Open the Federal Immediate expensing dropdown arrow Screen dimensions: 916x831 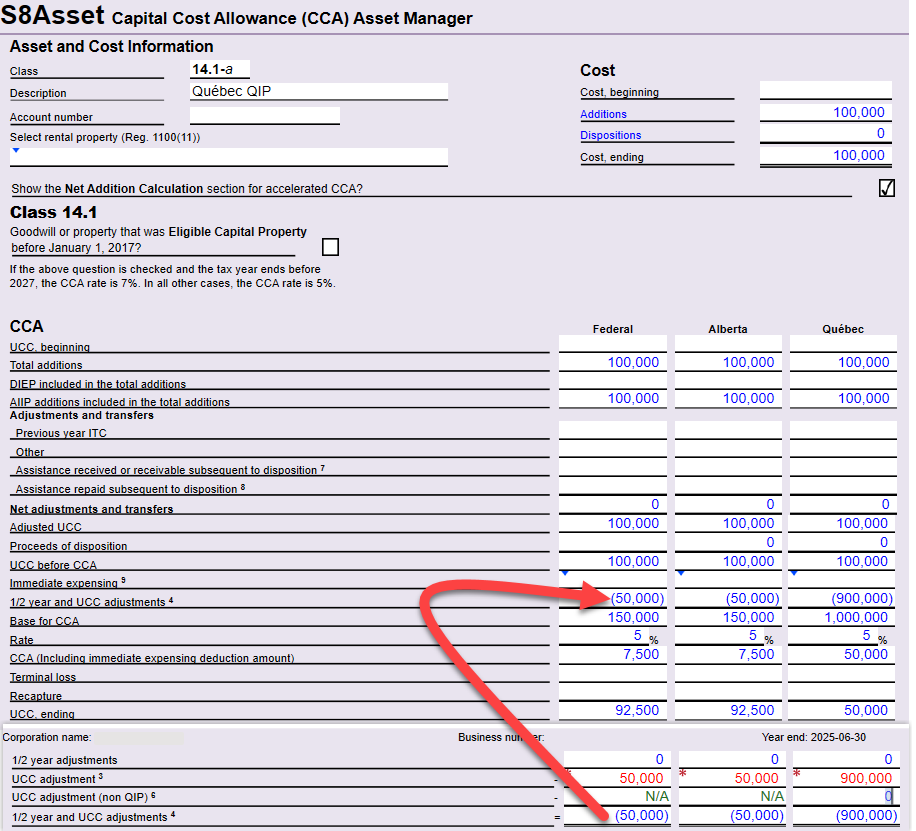pos(563,573)
